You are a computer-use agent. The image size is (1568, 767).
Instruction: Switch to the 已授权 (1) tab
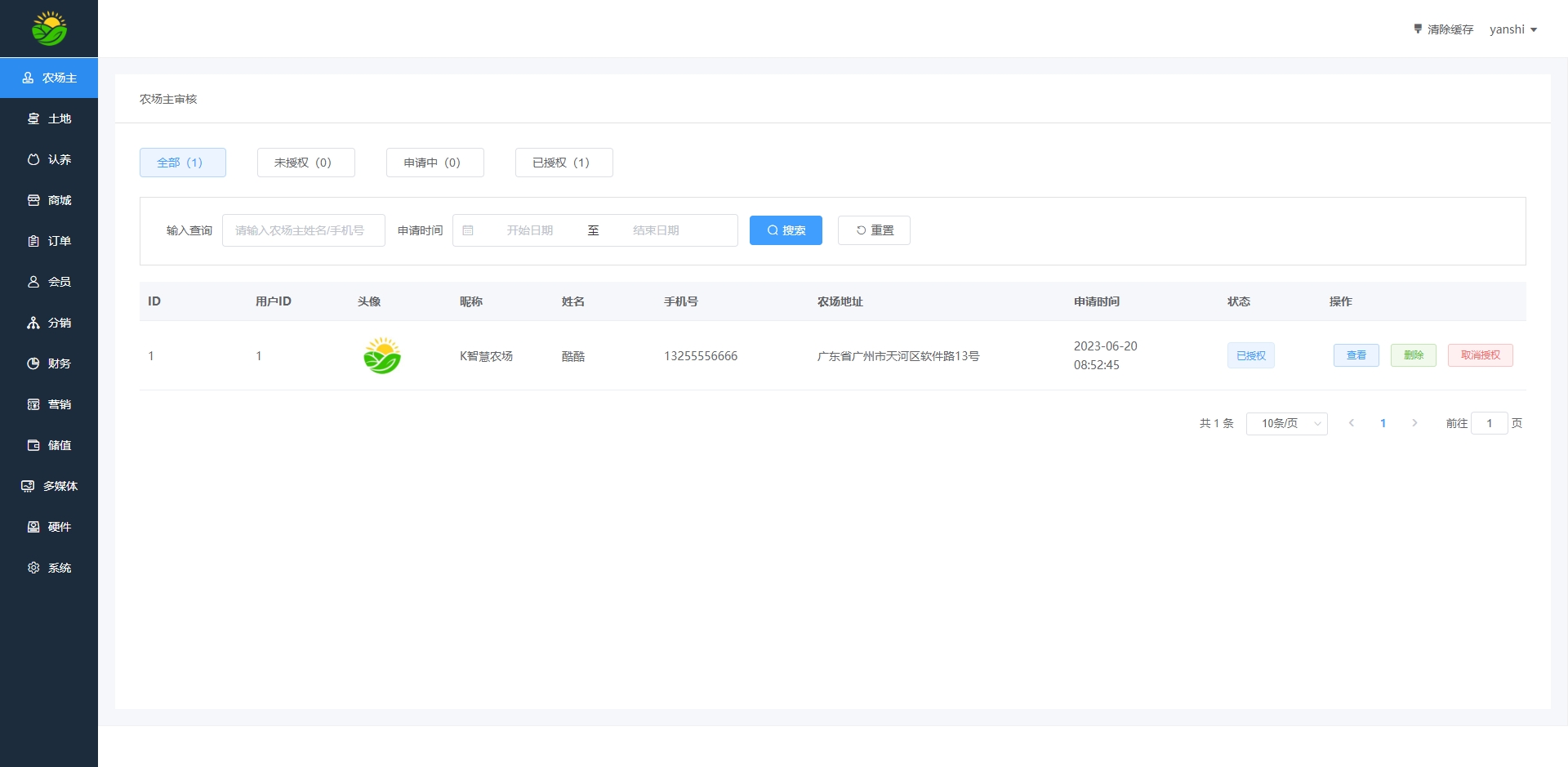[563, 163]
